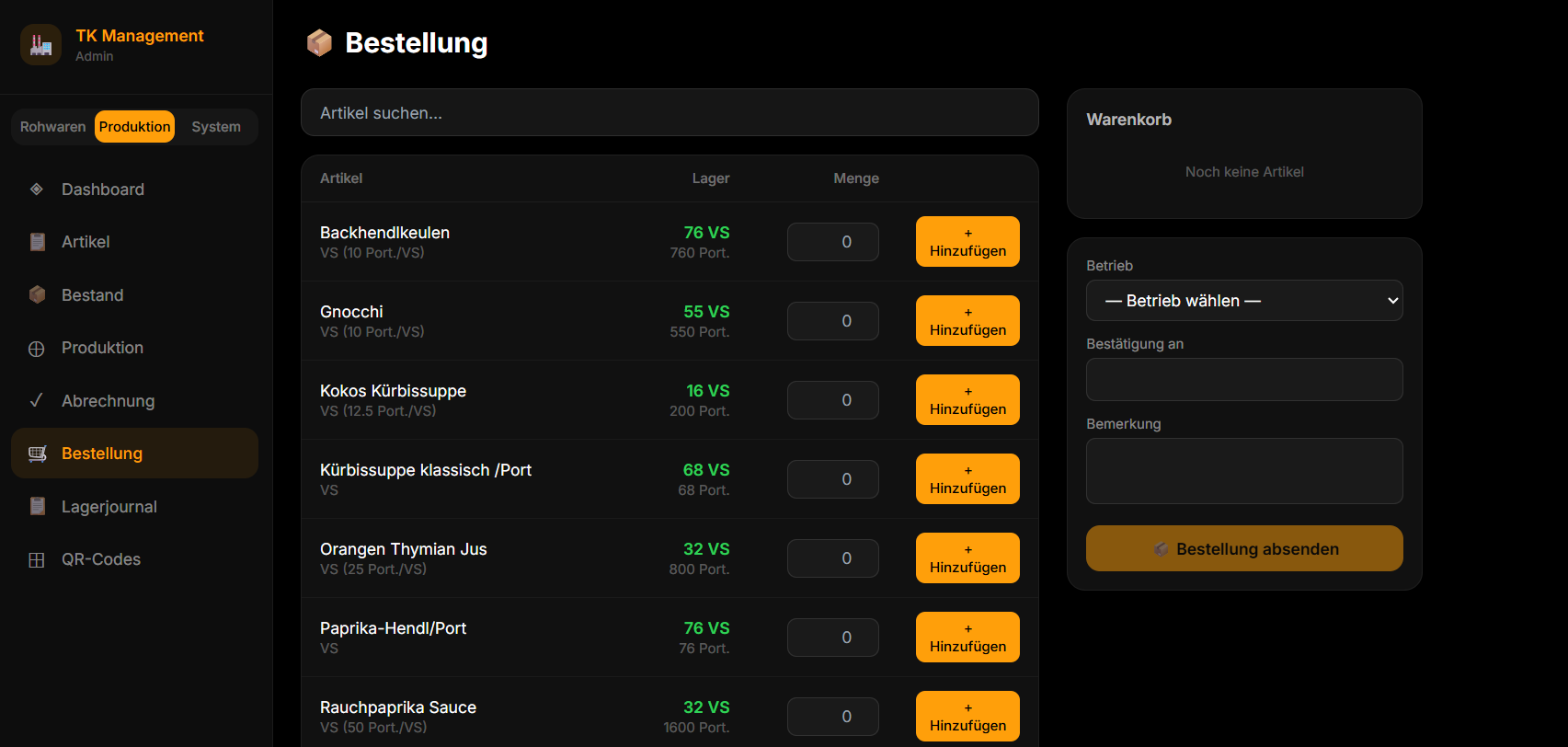This screenshot has height=747, width=1568.
Task: Click the Menge field for Backhendlkeulen
Action: (x=832, y=241)
